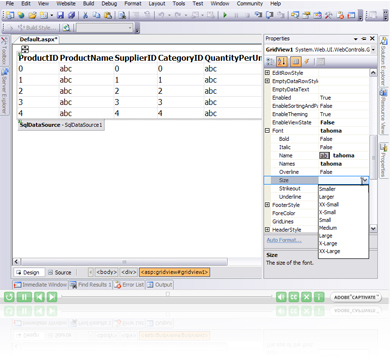
Task: Open the Error List tab
Action: coord(129,285)
